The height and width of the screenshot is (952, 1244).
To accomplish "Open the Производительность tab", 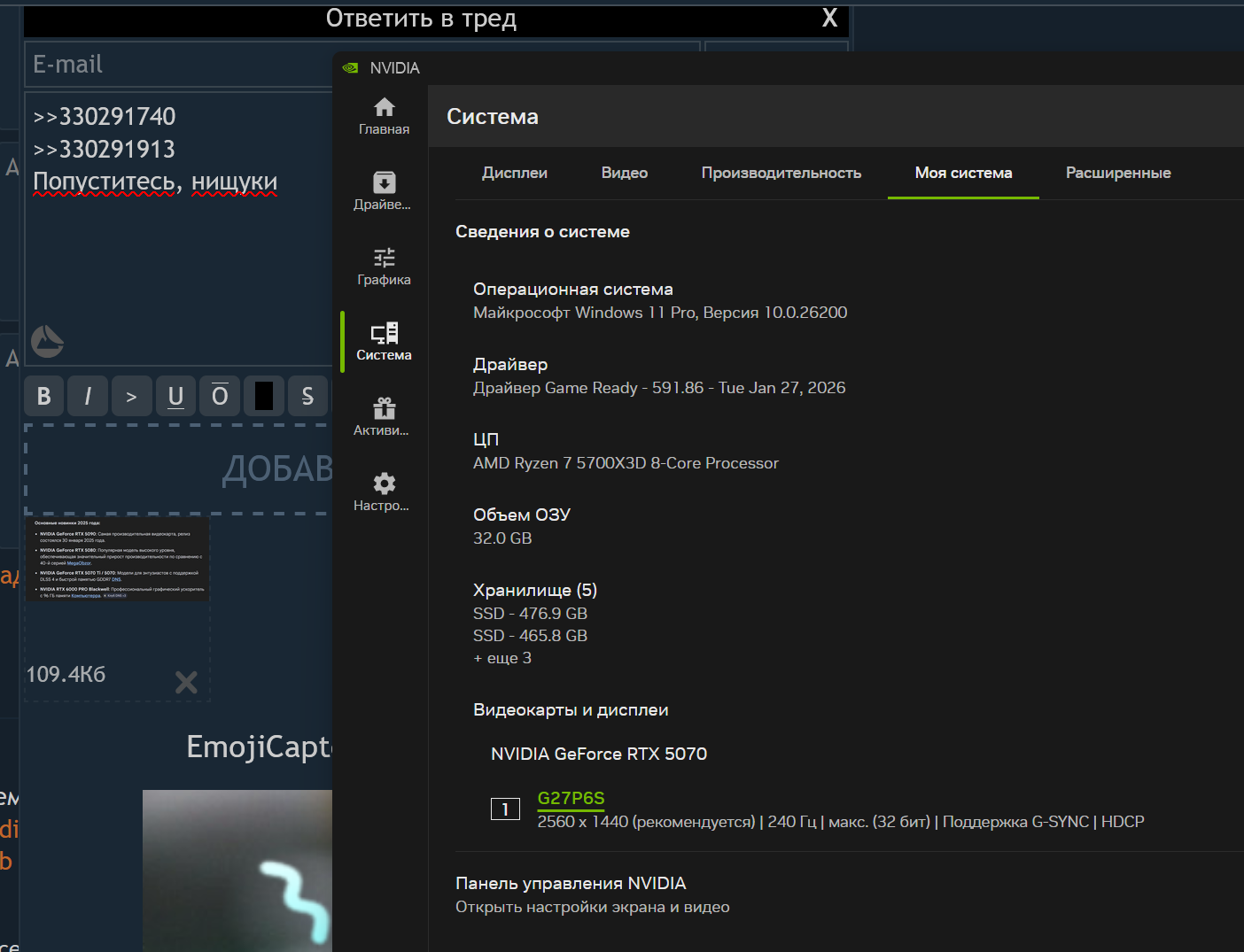I will 781,173.
